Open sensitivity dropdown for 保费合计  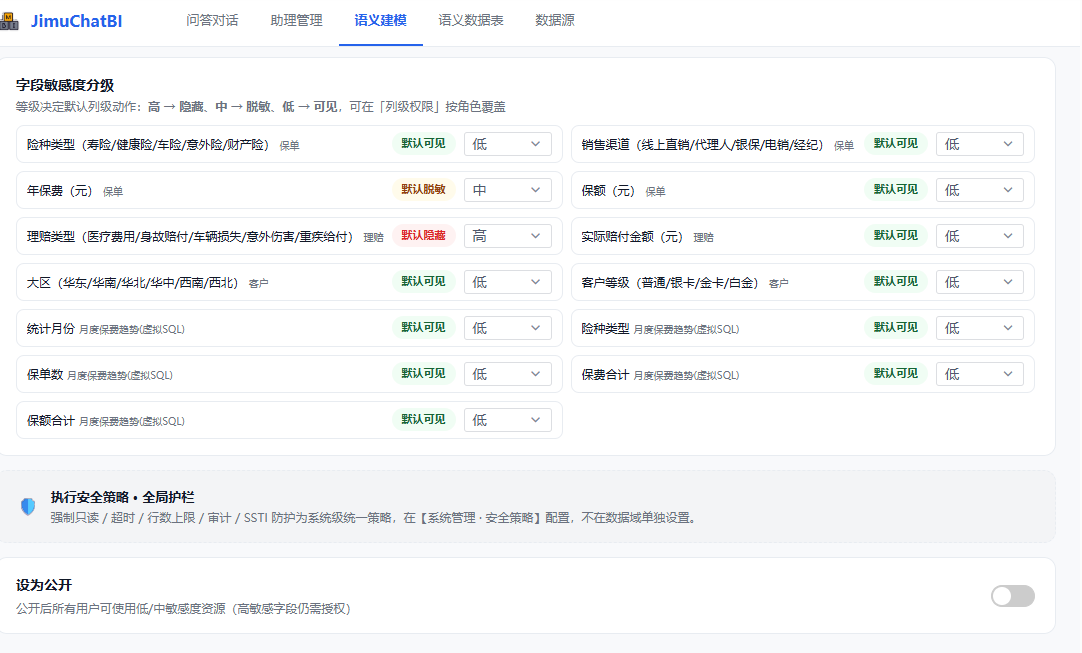click(979, 374)
